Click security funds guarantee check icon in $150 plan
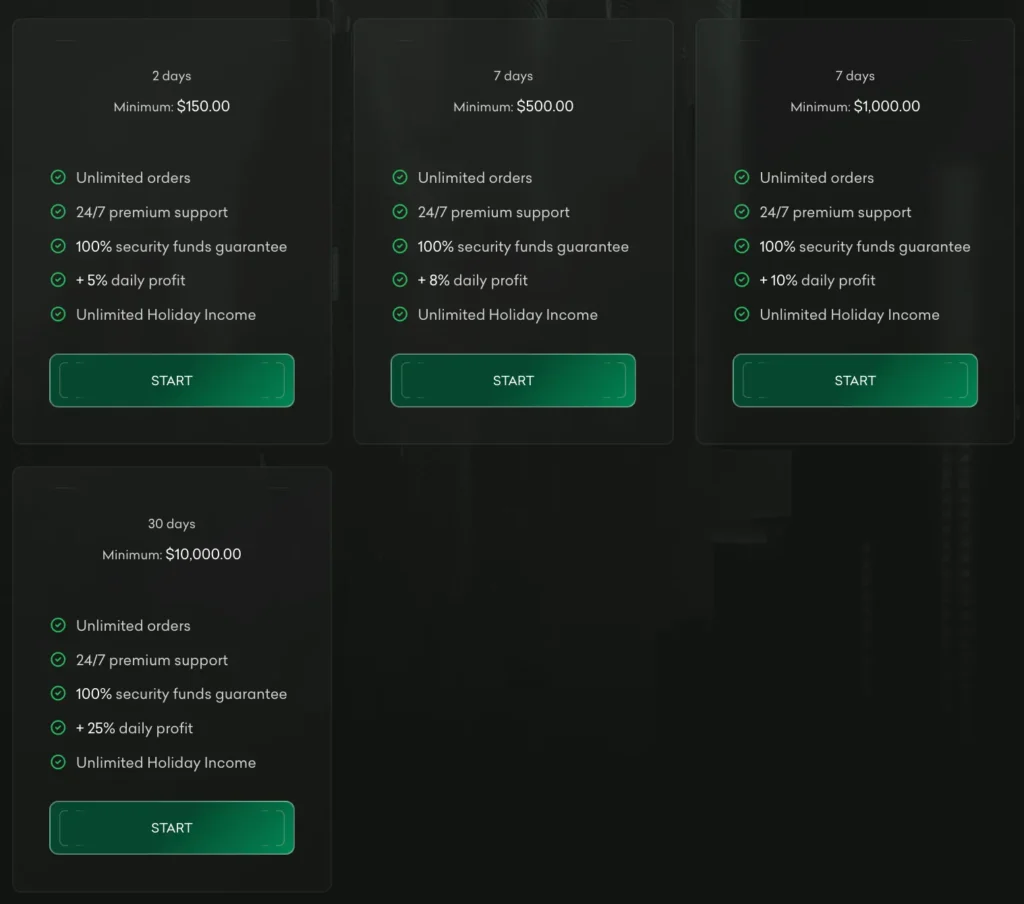Screen dimensions: 1024x904 tap(58, 246)
